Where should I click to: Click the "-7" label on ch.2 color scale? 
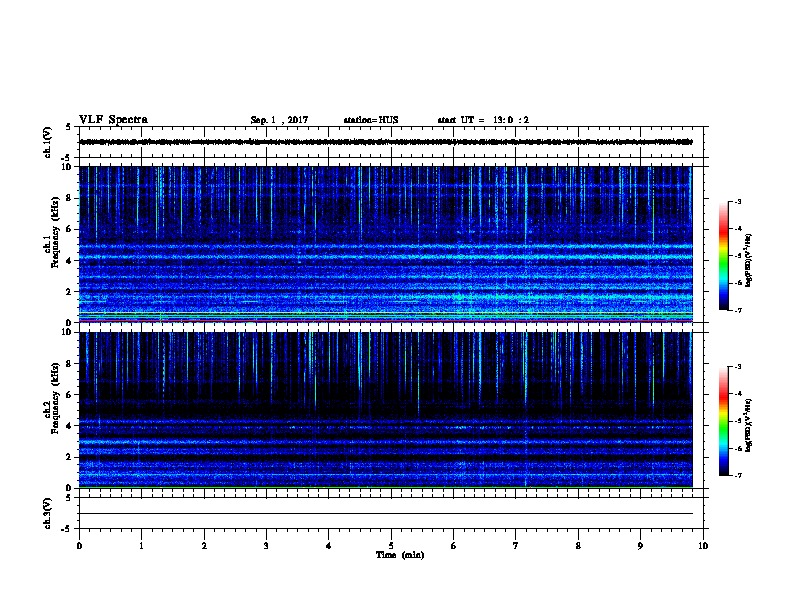(x=737, y=476)
